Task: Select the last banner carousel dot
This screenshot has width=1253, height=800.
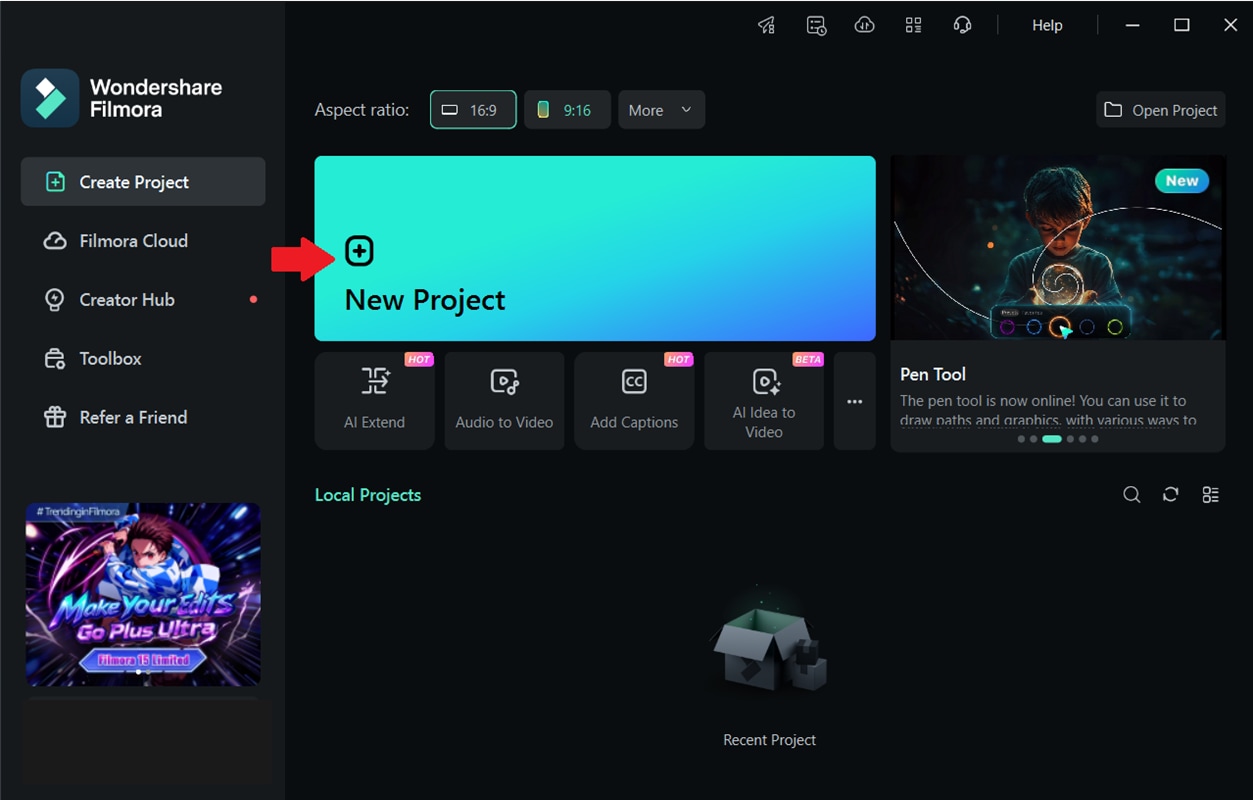Action: tap(1095, 439)
